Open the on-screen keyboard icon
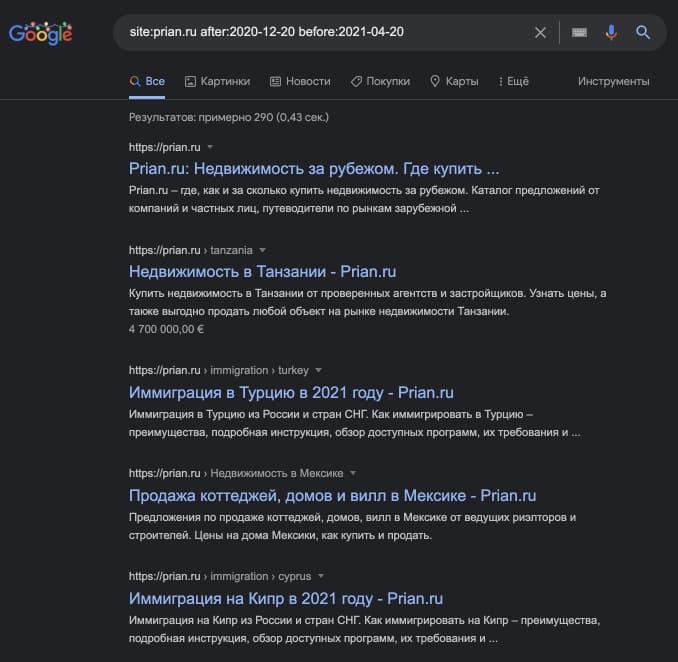The height and width of the screenshot is (662, 678). click(579, 32)
